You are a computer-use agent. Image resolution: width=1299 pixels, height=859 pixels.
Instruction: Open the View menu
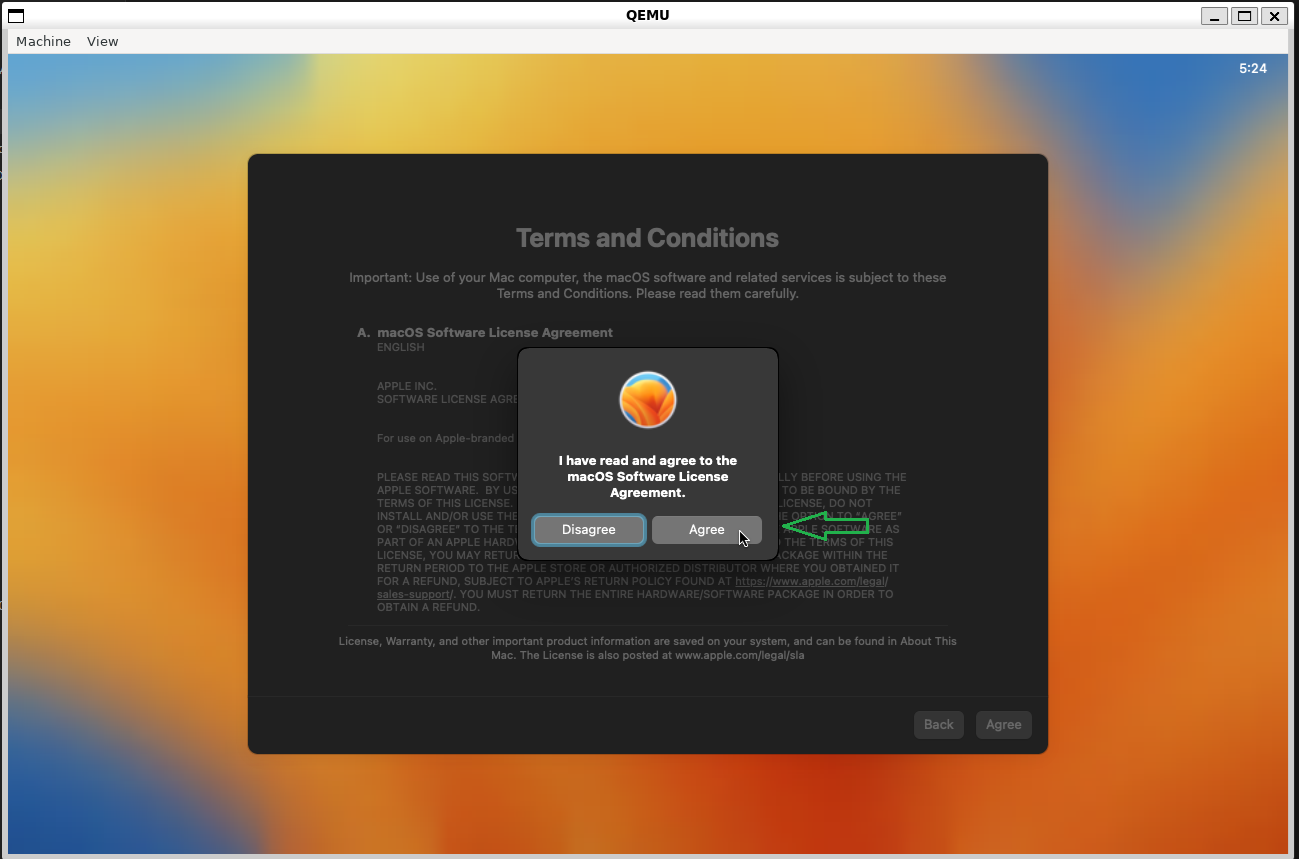102,41
